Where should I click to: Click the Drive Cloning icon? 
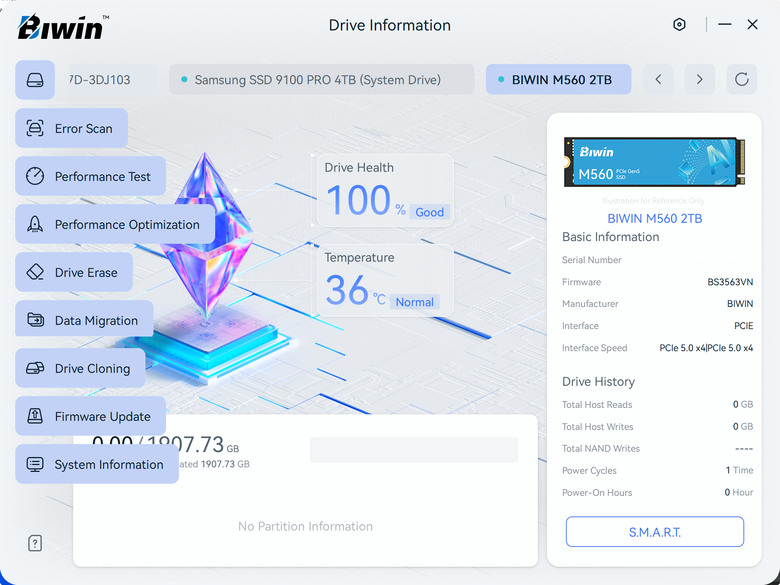point(35,368)
